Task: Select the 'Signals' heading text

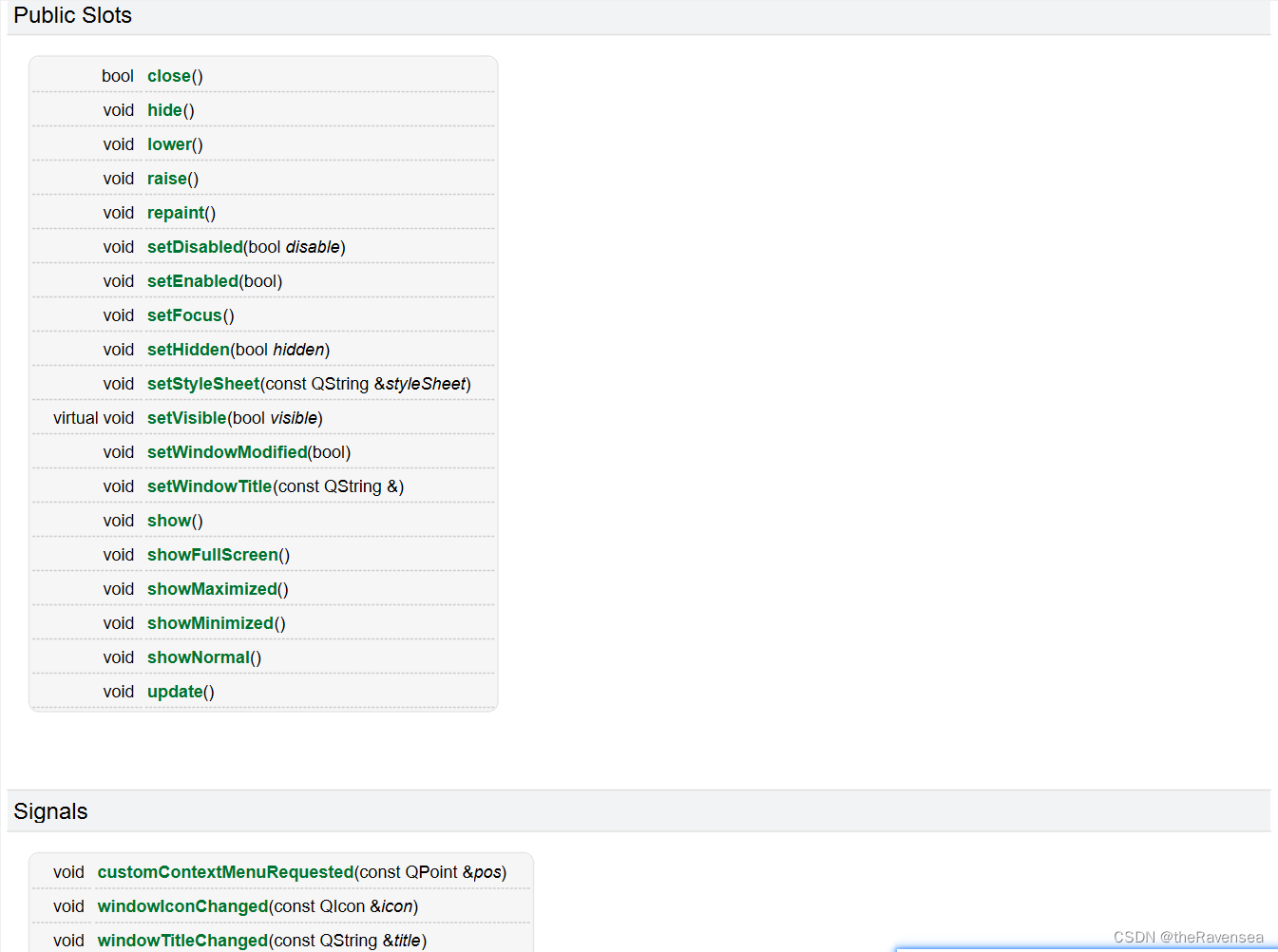Action: point(50,811)
